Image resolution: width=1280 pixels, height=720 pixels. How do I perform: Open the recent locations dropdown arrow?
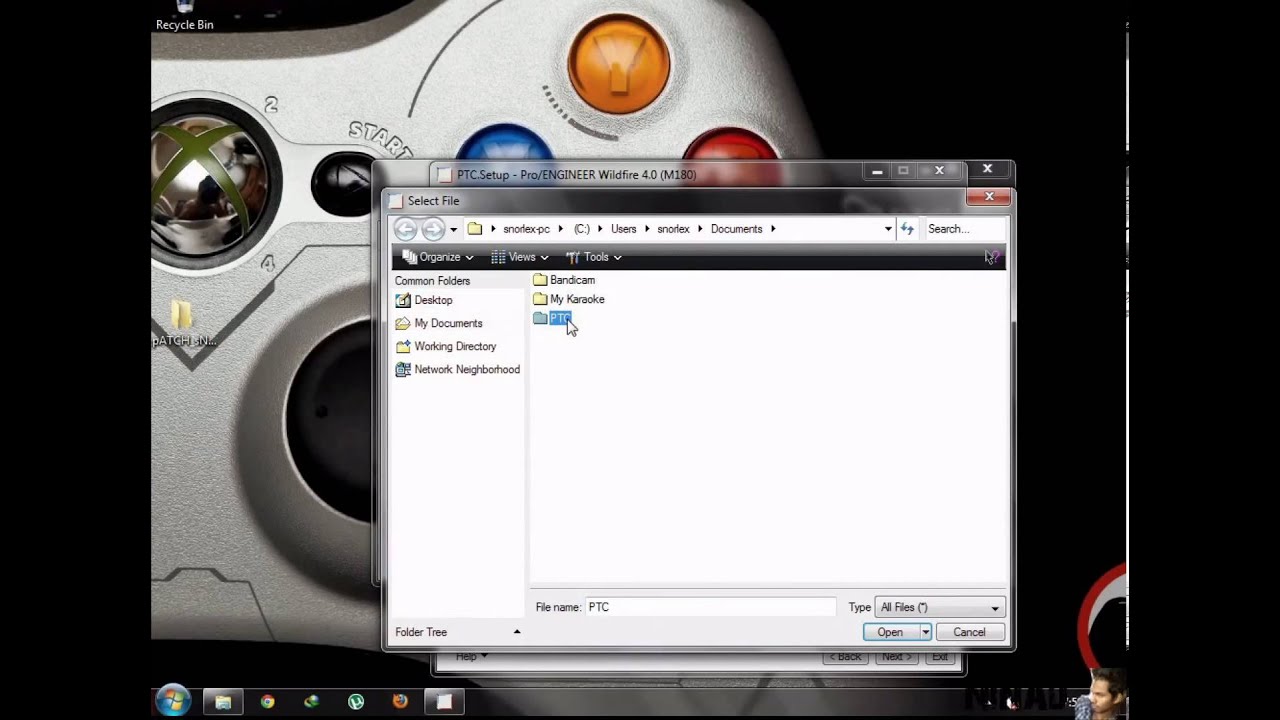click(453, 229)
